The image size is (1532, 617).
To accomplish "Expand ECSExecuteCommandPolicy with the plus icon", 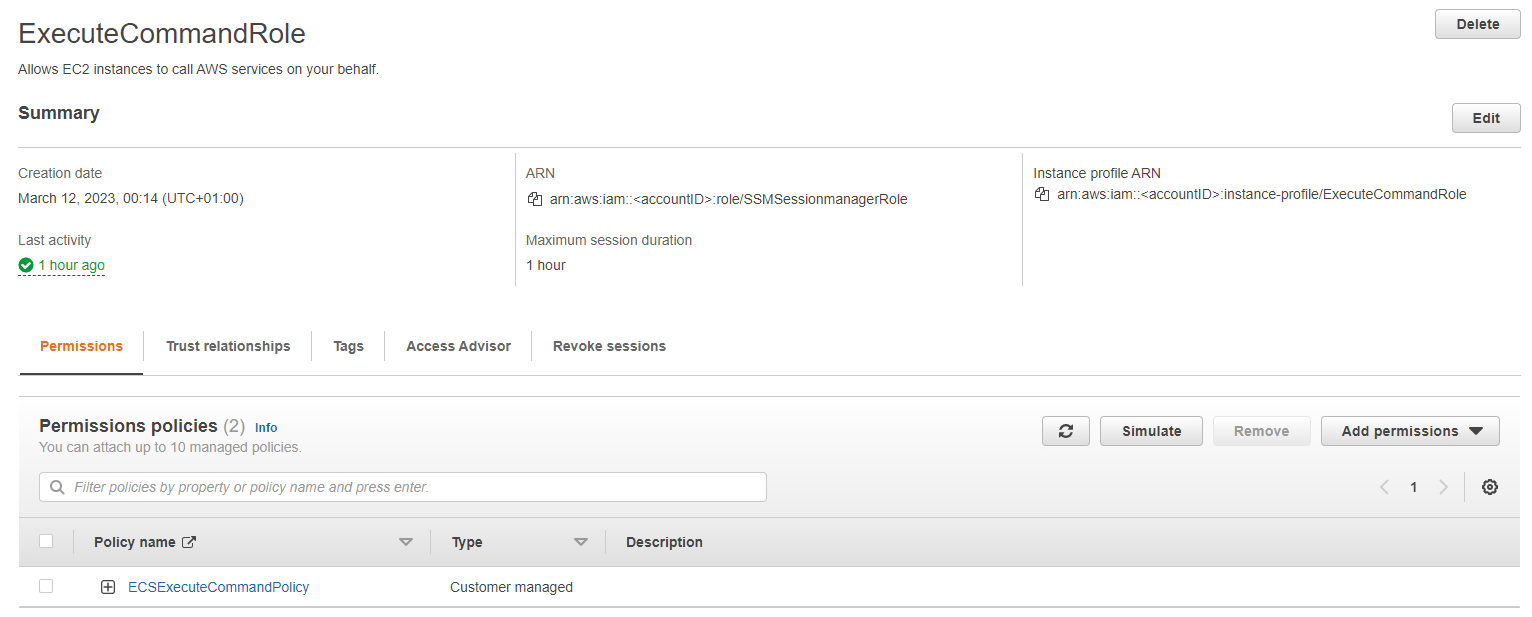I will click(x=108, y=586).
